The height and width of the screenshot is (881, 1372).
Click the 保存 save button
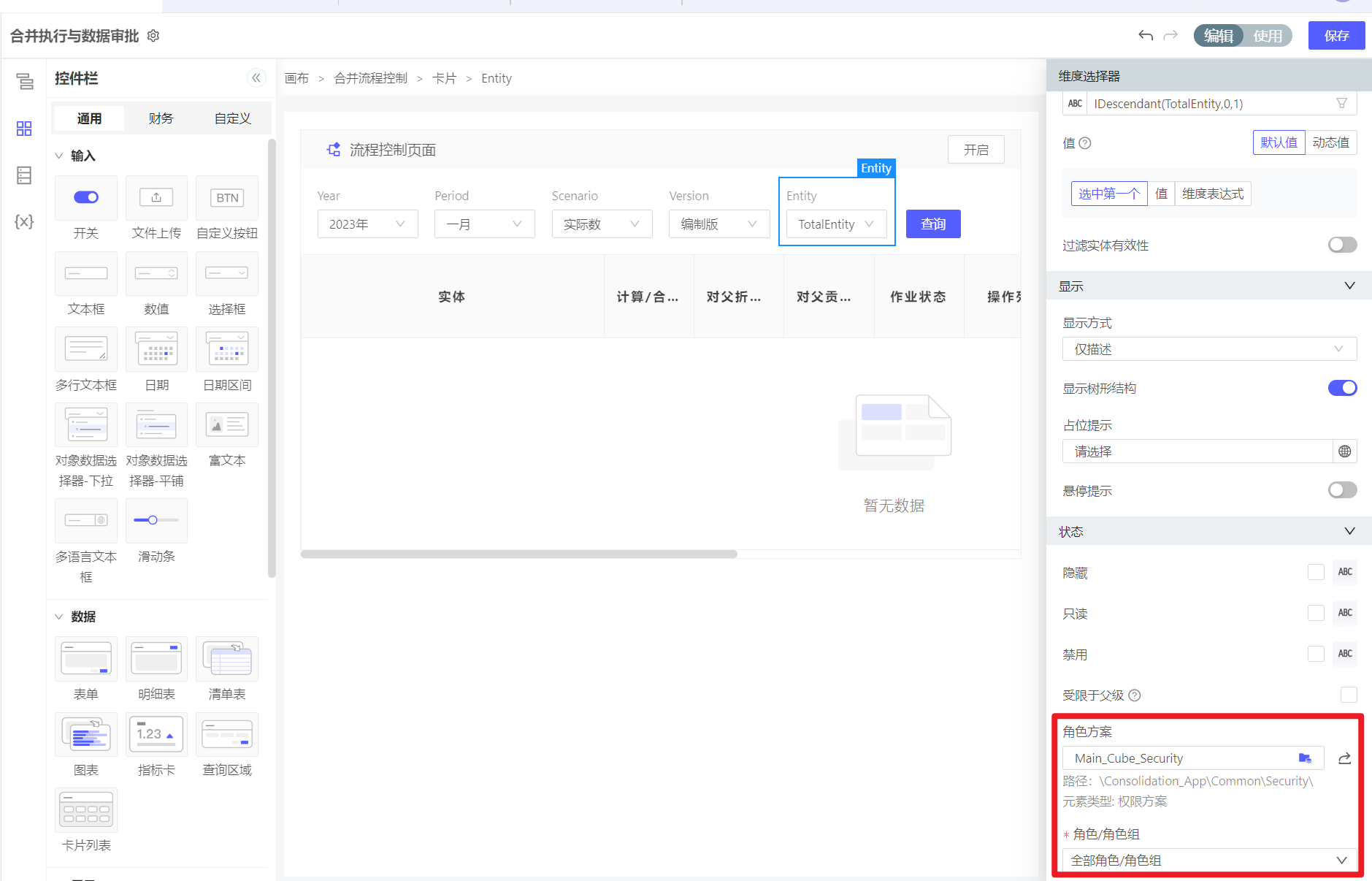pyautogui.click(x=1335, y=36)
